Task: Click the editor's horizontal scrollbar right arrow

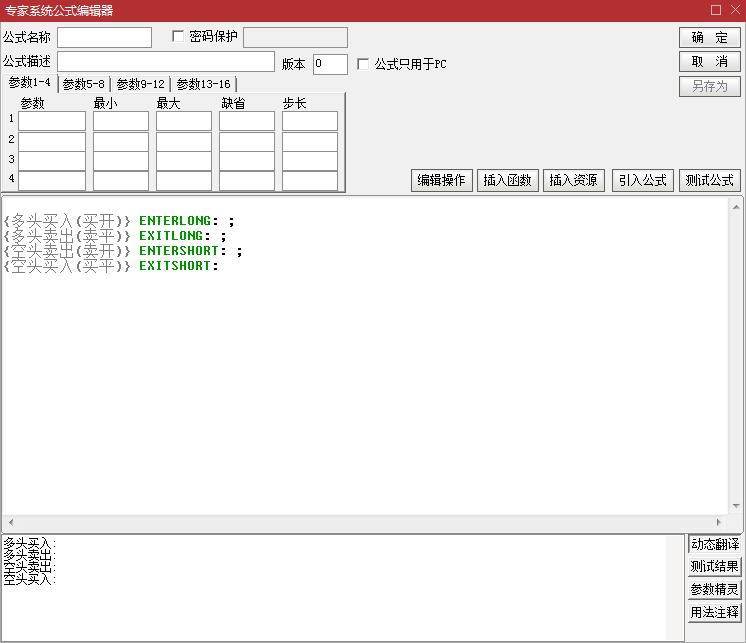Action: point(719,523)
